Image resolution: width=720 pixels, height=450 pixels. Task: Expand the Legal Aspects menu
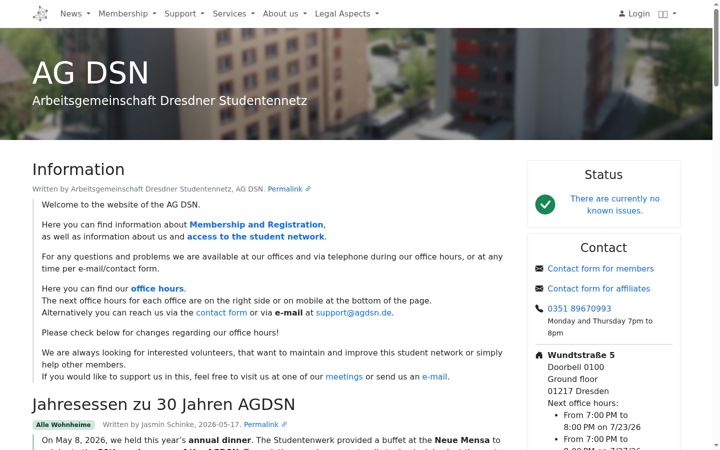[x=347, y=14]
